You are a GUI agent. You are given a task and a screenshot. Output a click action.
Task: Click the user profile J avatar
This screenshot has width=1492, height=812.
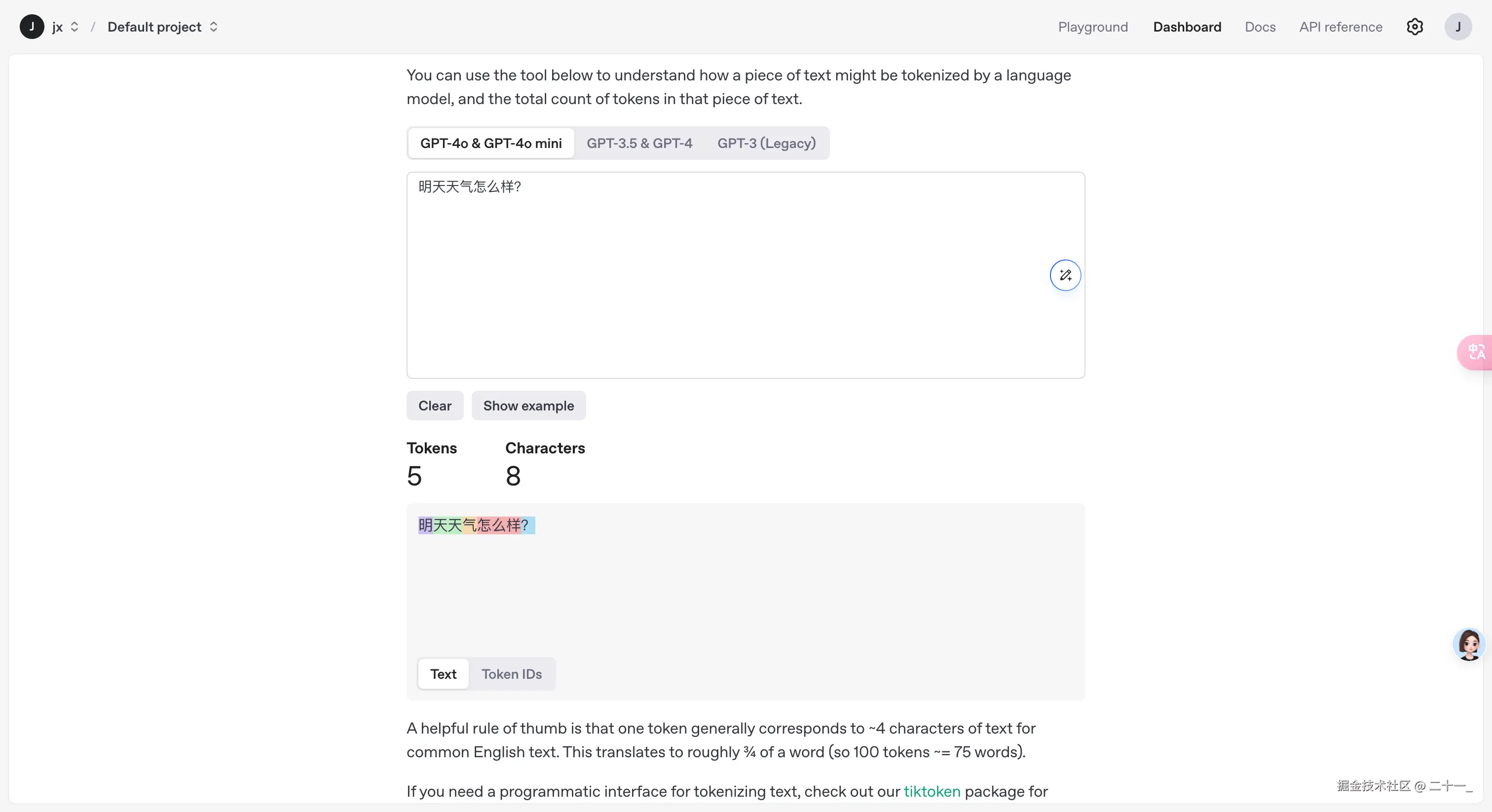[x=1457, y=27]
